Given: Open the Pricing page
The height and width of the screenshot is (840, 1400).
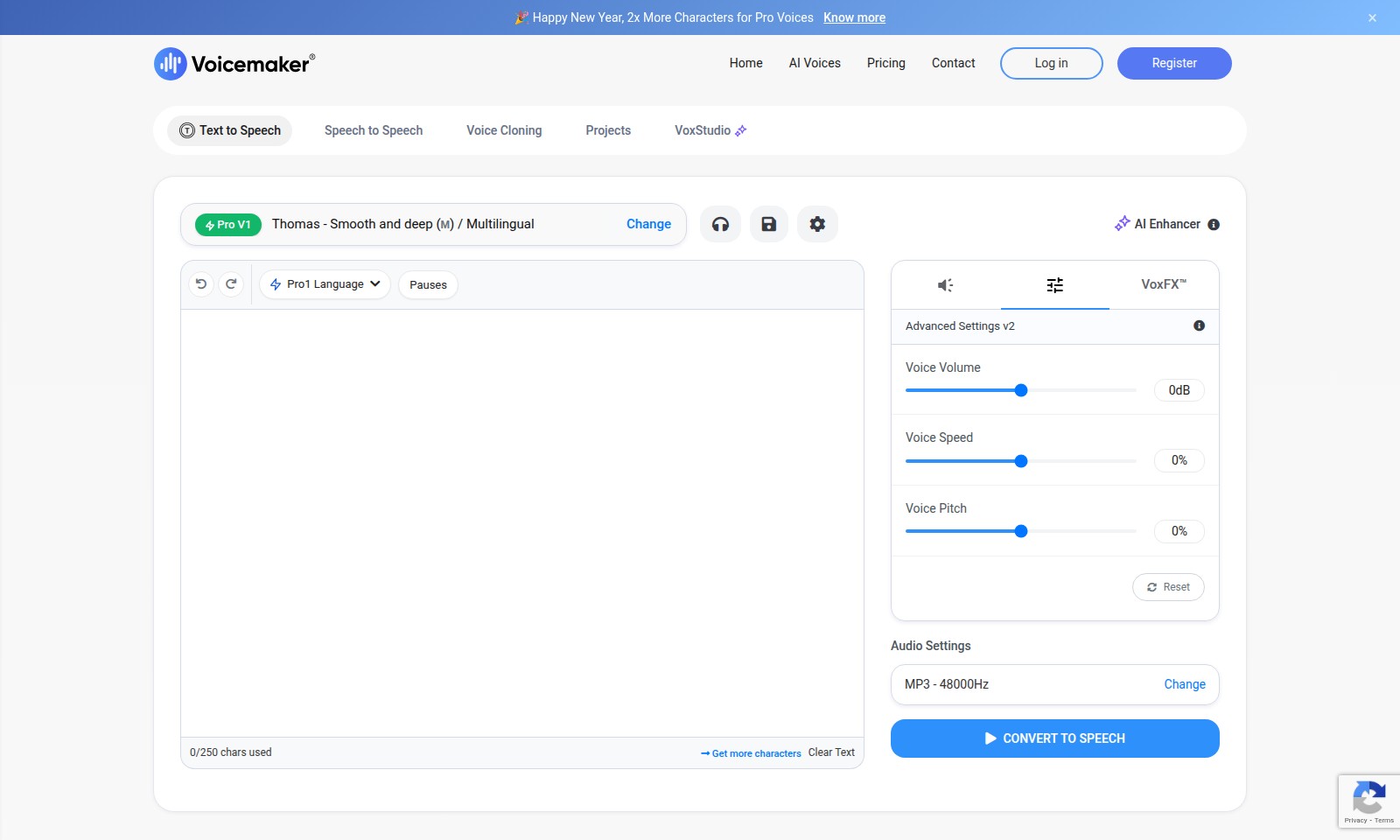Looking at the screenshot, I should click(885, 63).
